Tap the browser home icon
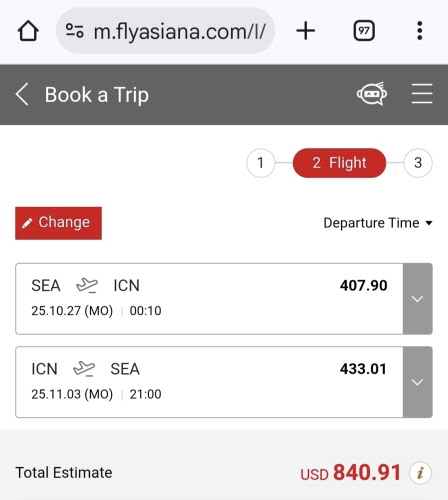The width and height of the screenshot is (448, 500). pos(28,31)
